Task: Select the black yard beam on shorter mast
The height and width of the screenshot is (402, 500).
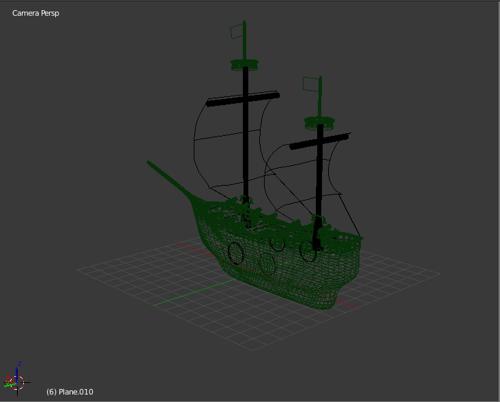Action: pos(320,141)
